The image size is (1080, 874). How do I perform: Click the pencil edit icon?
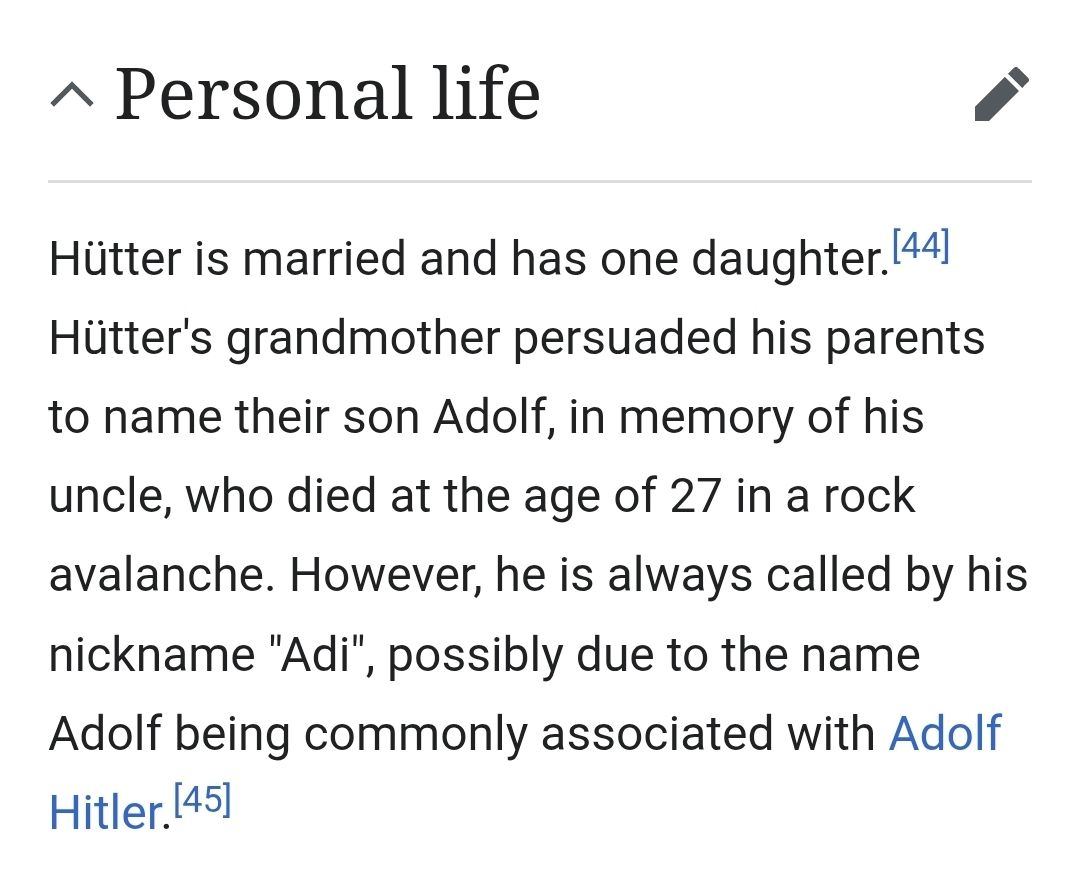click(x=1001, y=95)
